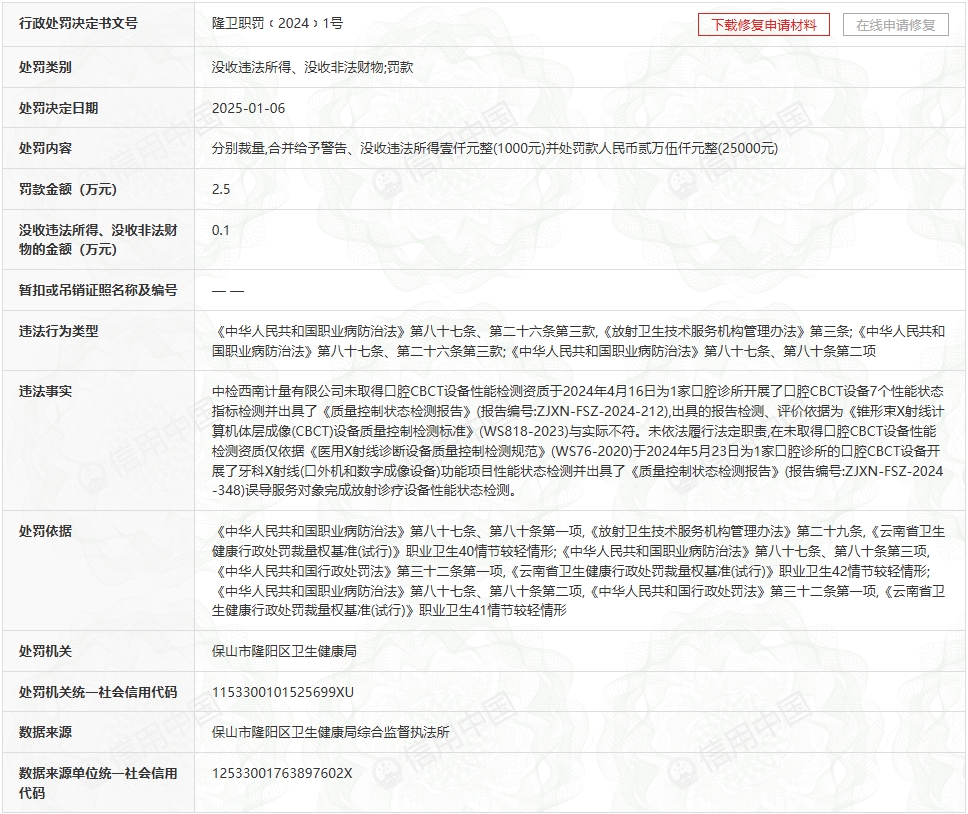Click the 违法行为类型 value text

click(578, 341)
